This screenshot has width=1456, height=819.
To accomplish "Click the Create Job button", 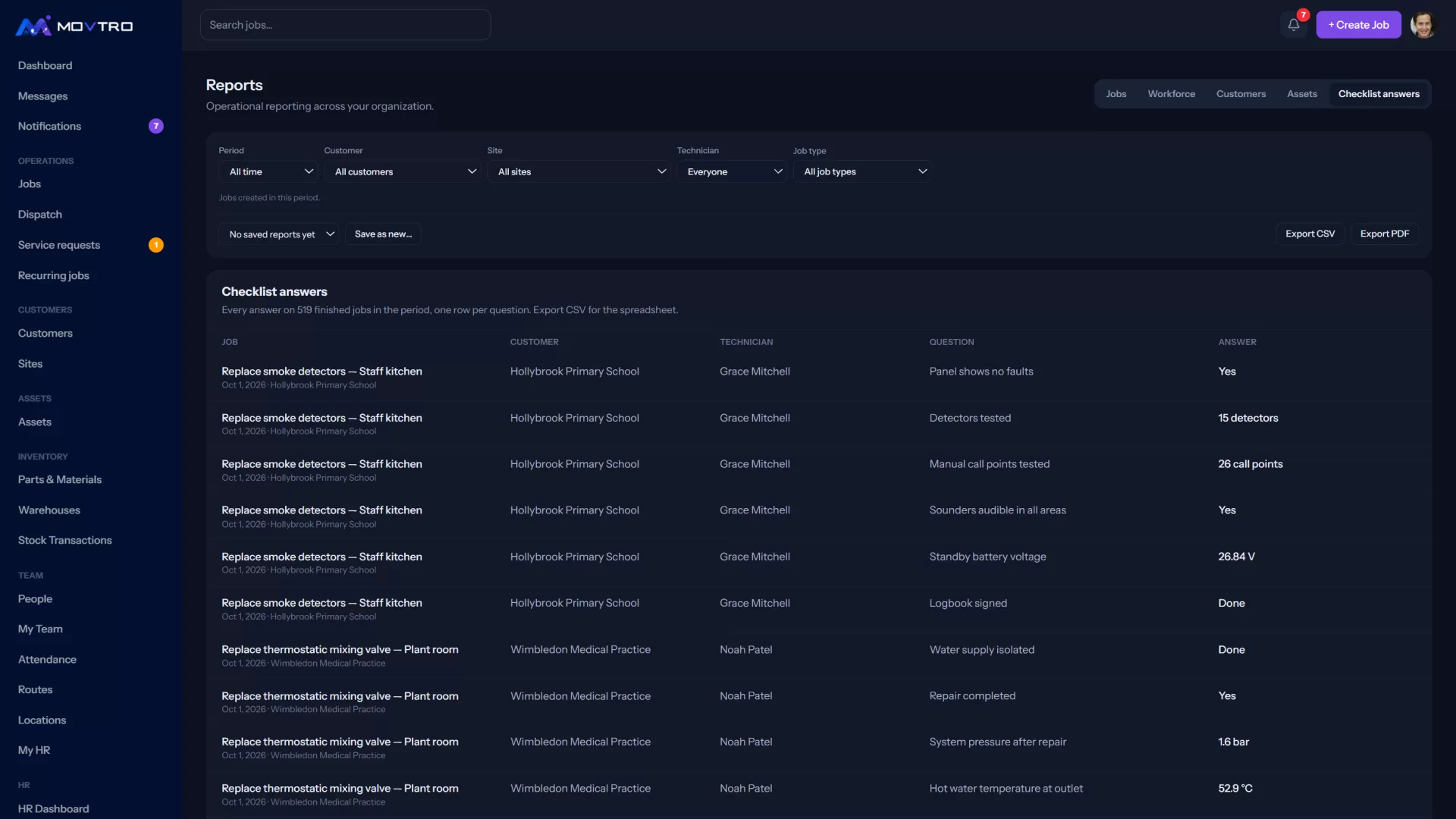I will pos(1358,25).
